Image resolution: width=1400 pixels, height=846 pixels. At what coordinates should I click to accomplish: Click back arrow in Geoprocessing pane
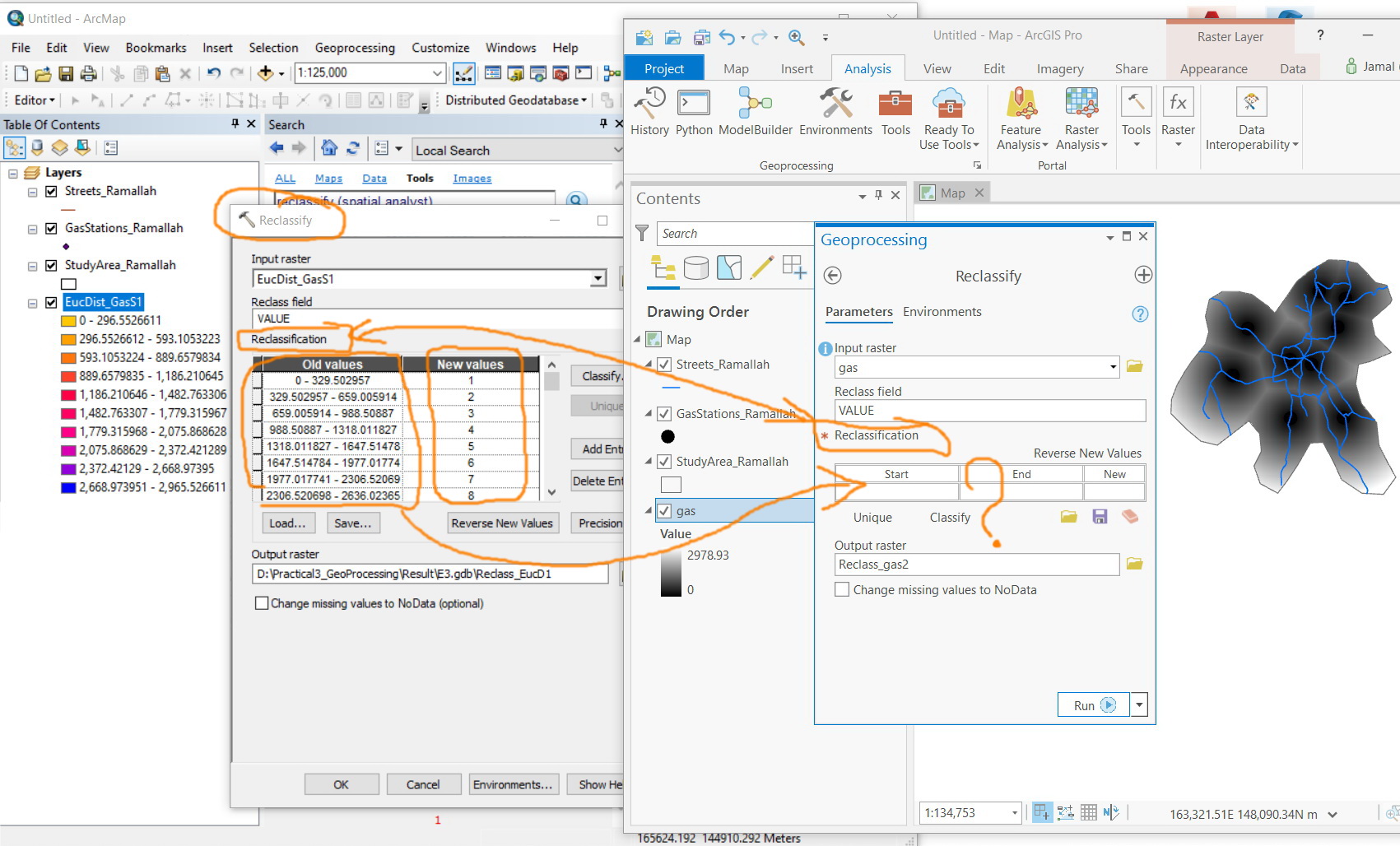click(832, 276)
